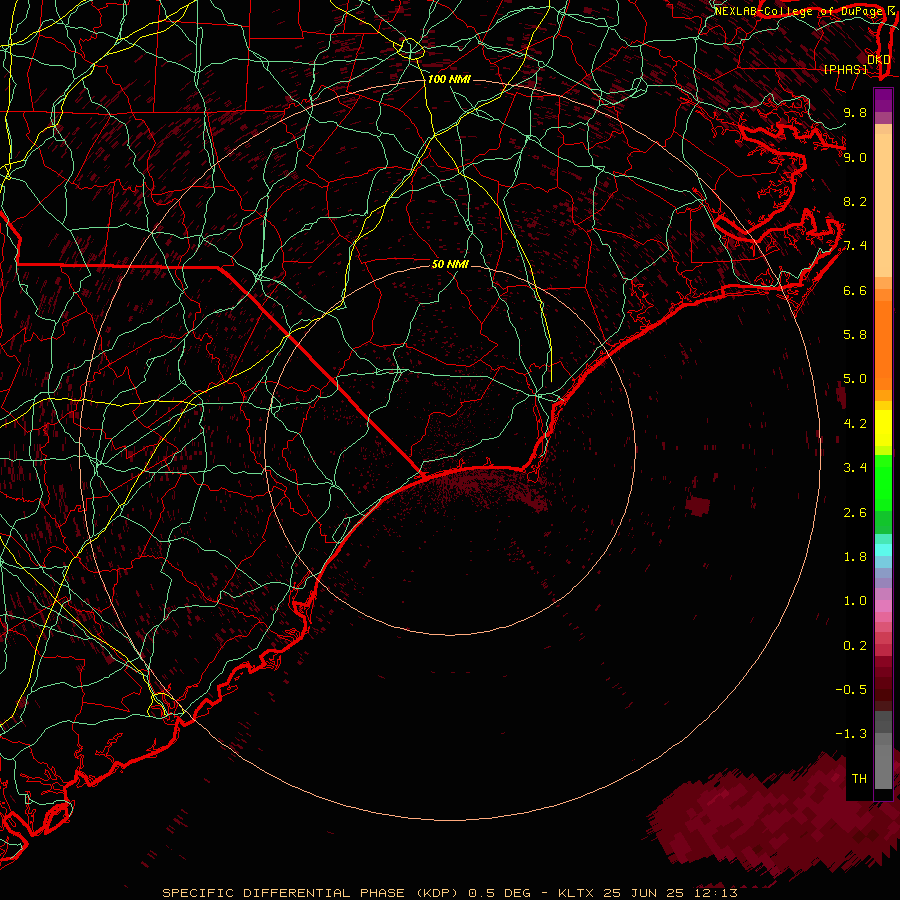Pick the pink segment of the color bar
This screenshot has width=900, height=900.
click(883, 606)
